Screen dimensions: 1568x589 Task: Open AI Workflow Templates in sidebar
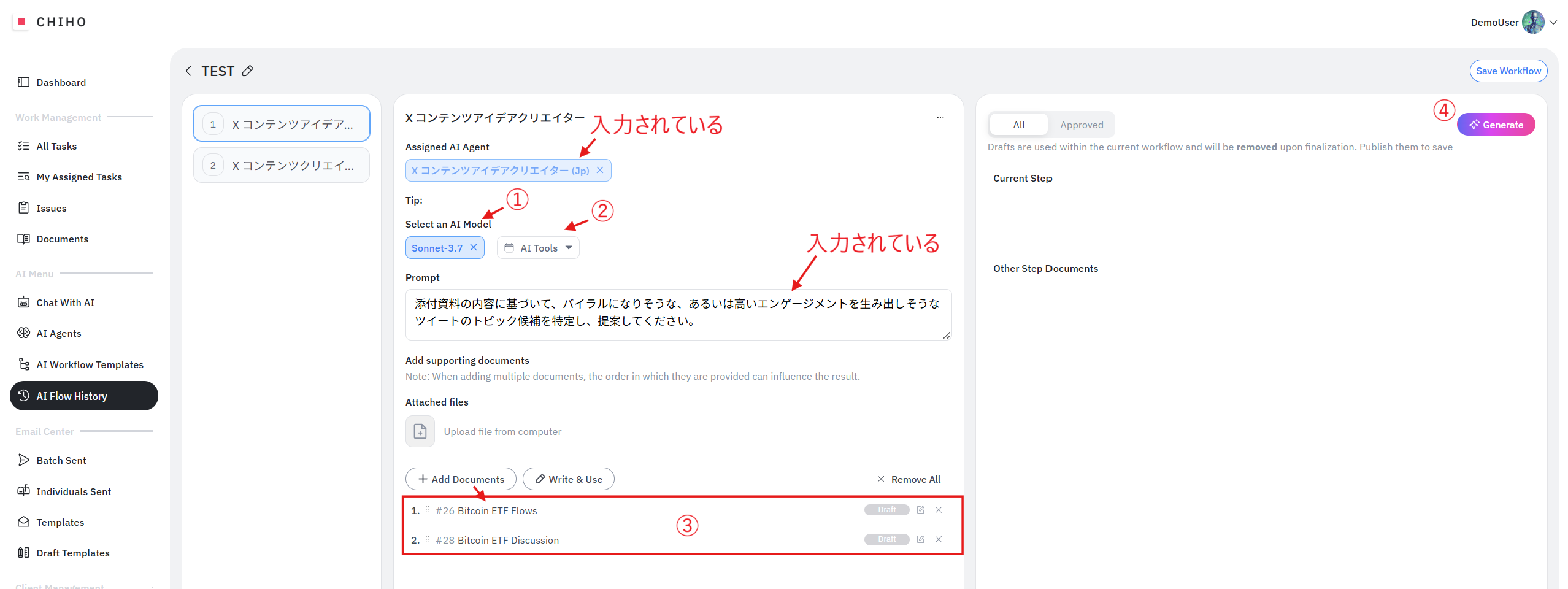[x=90, y=364]
